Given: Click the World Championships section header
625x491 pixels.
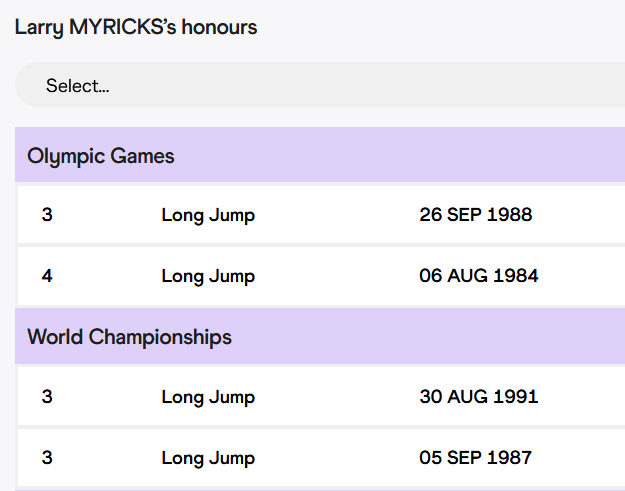Looking at the screenshot, I should (x=320, y=336).
